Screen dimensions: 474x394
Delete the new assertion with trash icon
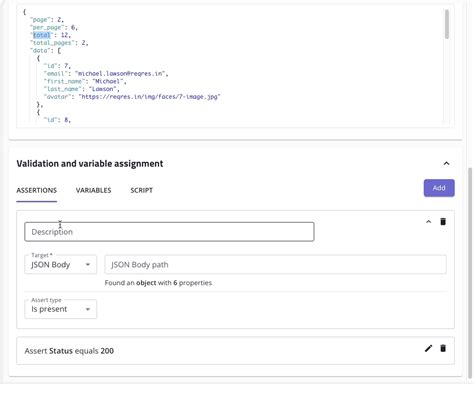[x=443, y=222]
